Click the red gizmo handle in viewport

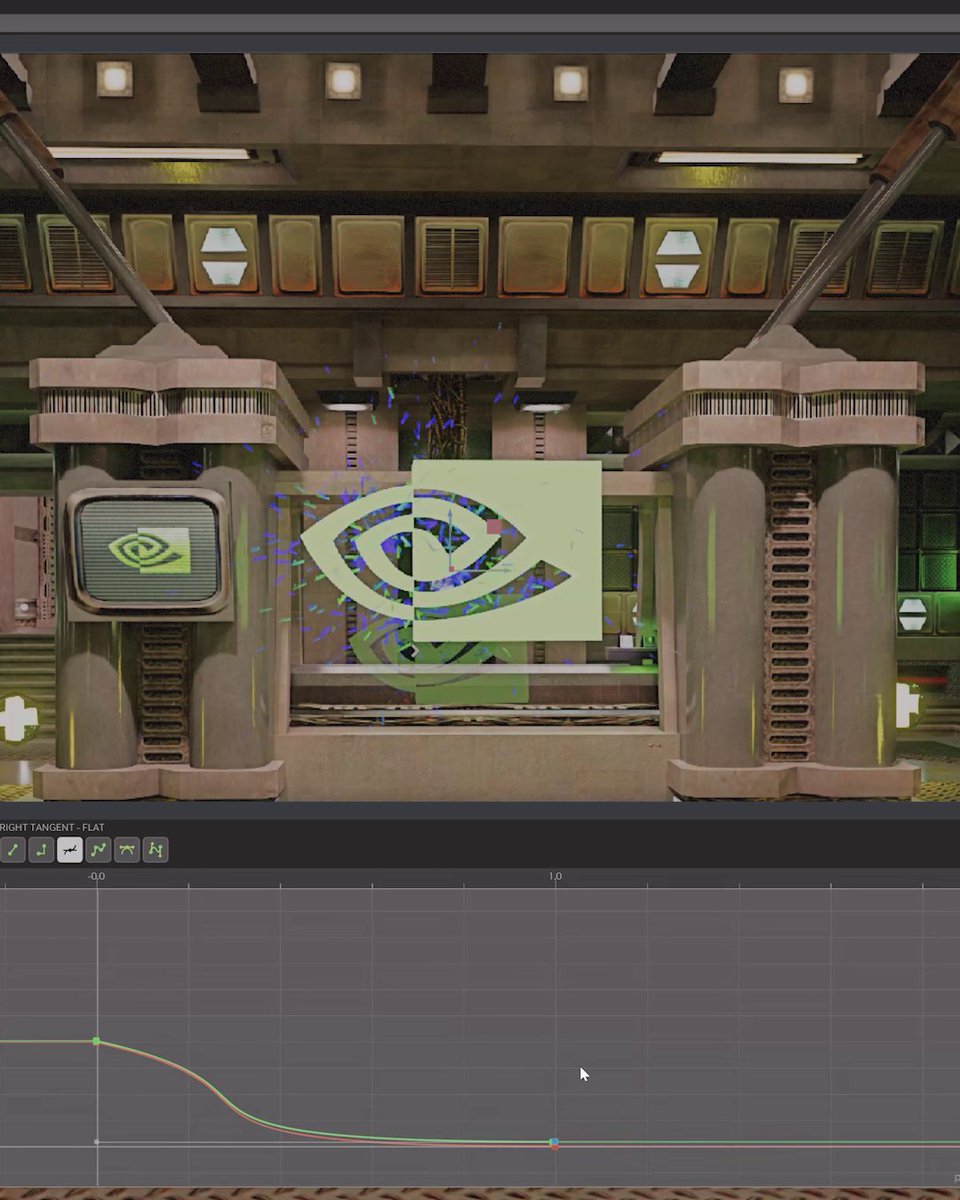[494, 526]
